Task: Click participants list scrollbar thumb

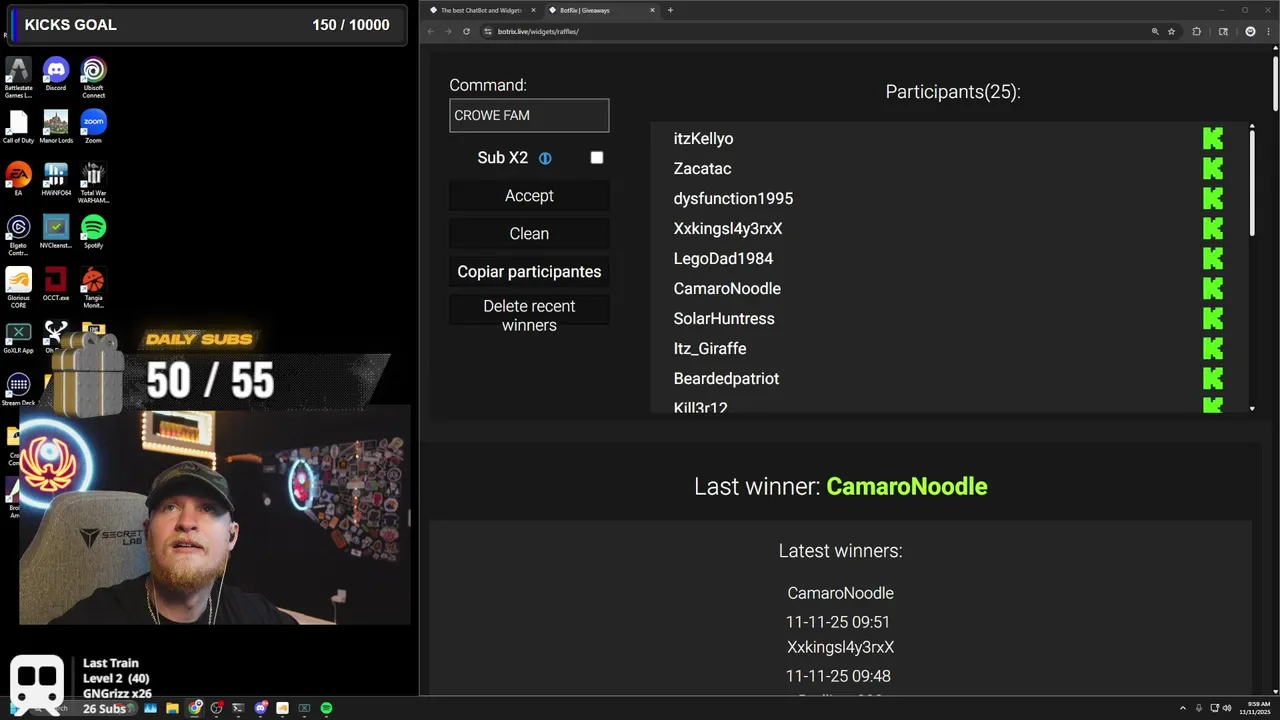Action: [1252, 183]
